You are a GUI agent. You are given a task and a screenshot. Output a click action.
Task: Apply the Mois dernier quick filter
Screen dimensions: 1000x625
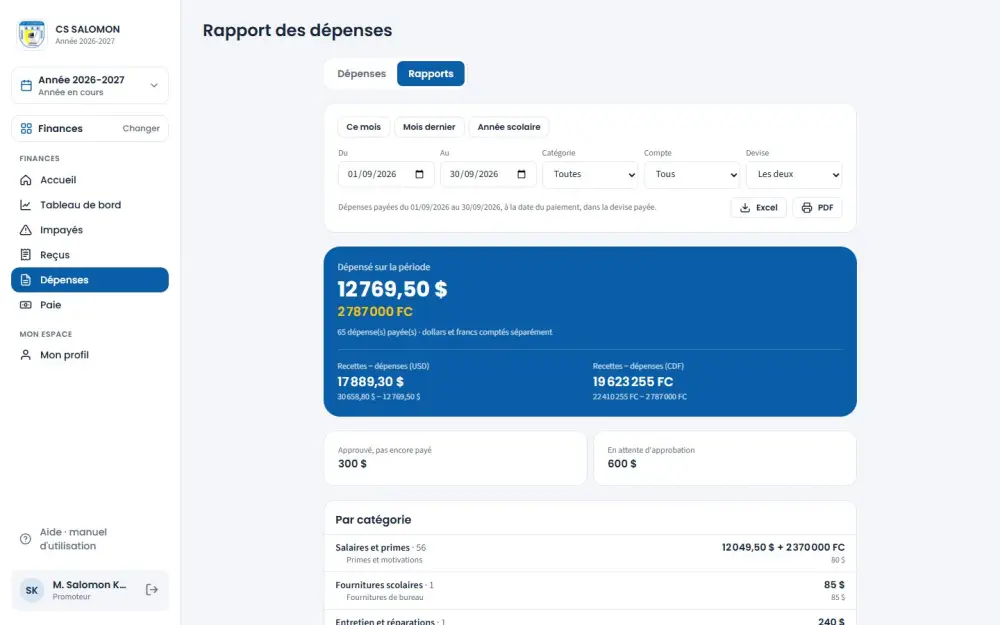(x=429, y=127)
